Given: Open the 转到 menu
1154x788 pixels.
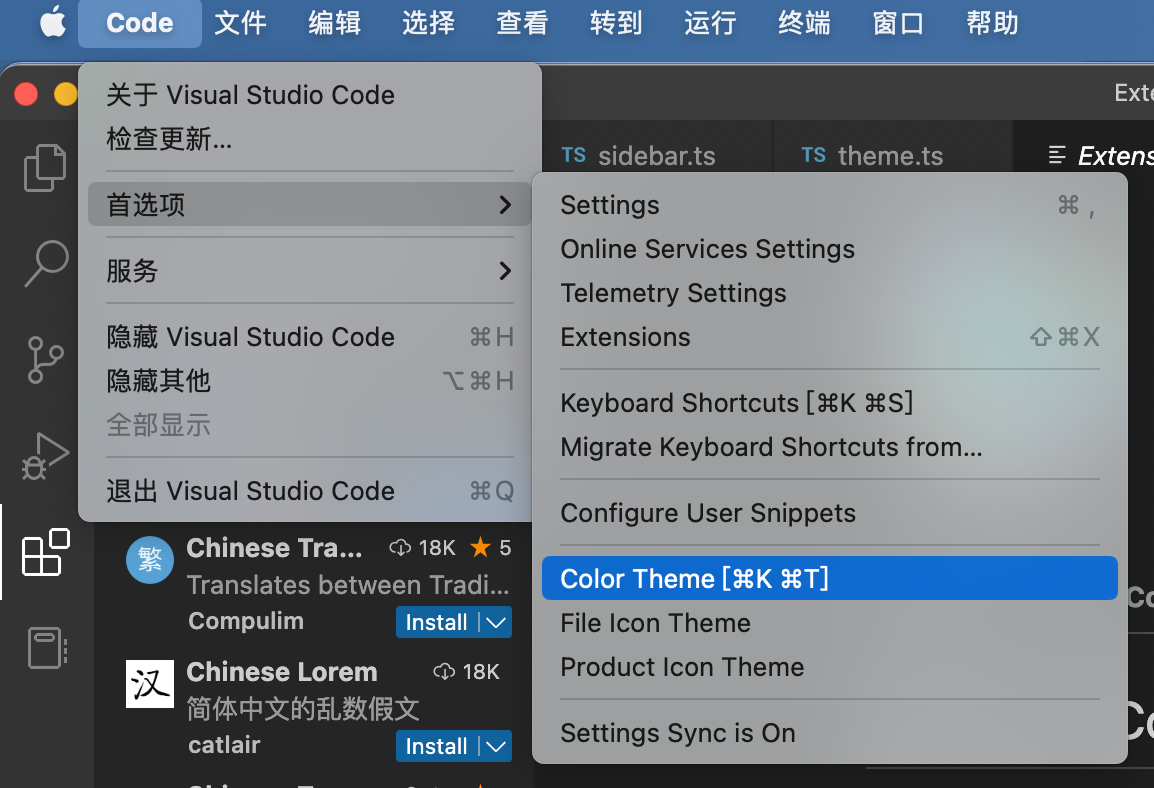Looking at the screenshot, I should (x=617, y=23).
